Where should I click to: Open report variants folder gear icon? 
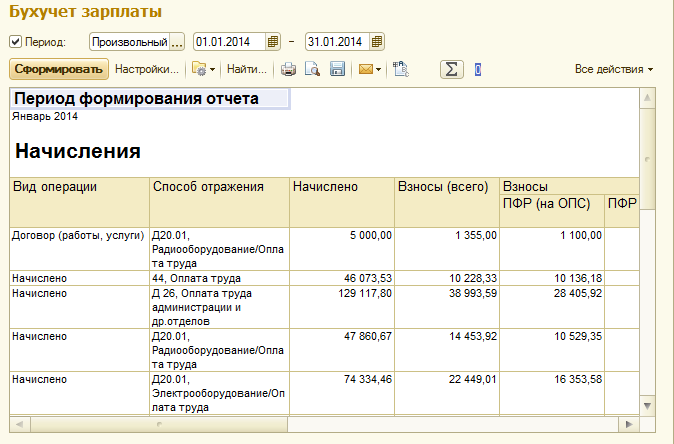point(199,69)
